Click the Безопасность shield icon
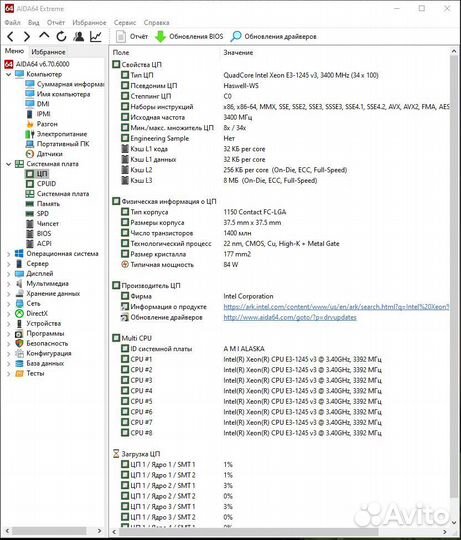Screen dimensions: 461x540 coord(20,344)
